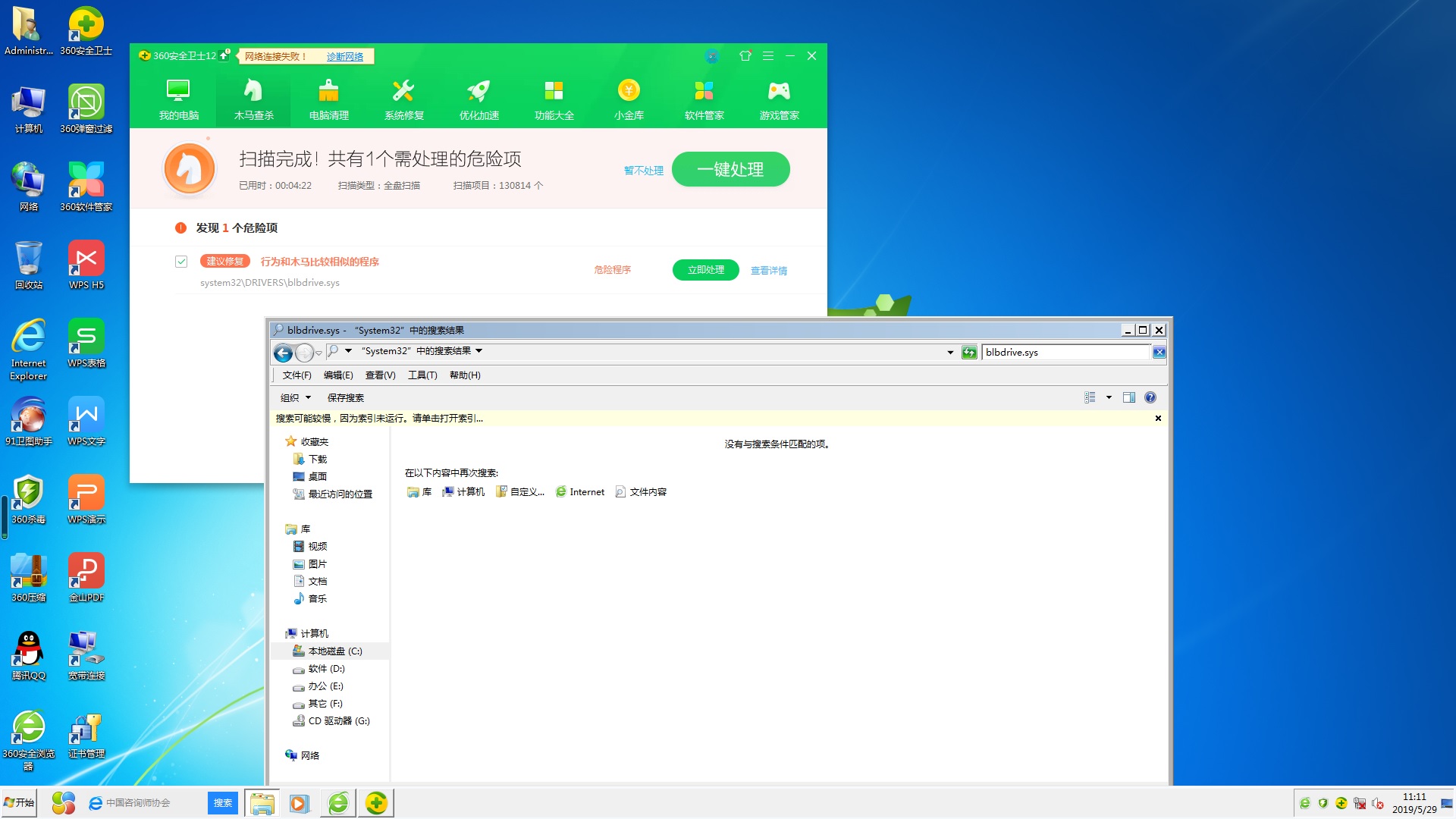Screen dimensions: 1456x819
Task: Uncheck the blbdrive.sys danger item checkbox
Action: (181, 262)
